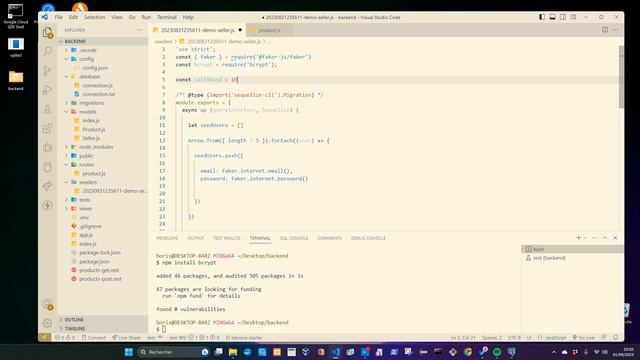This screenshot has width=640, height=360.
Task: Click Live Share in status bar
Action: 127,338
